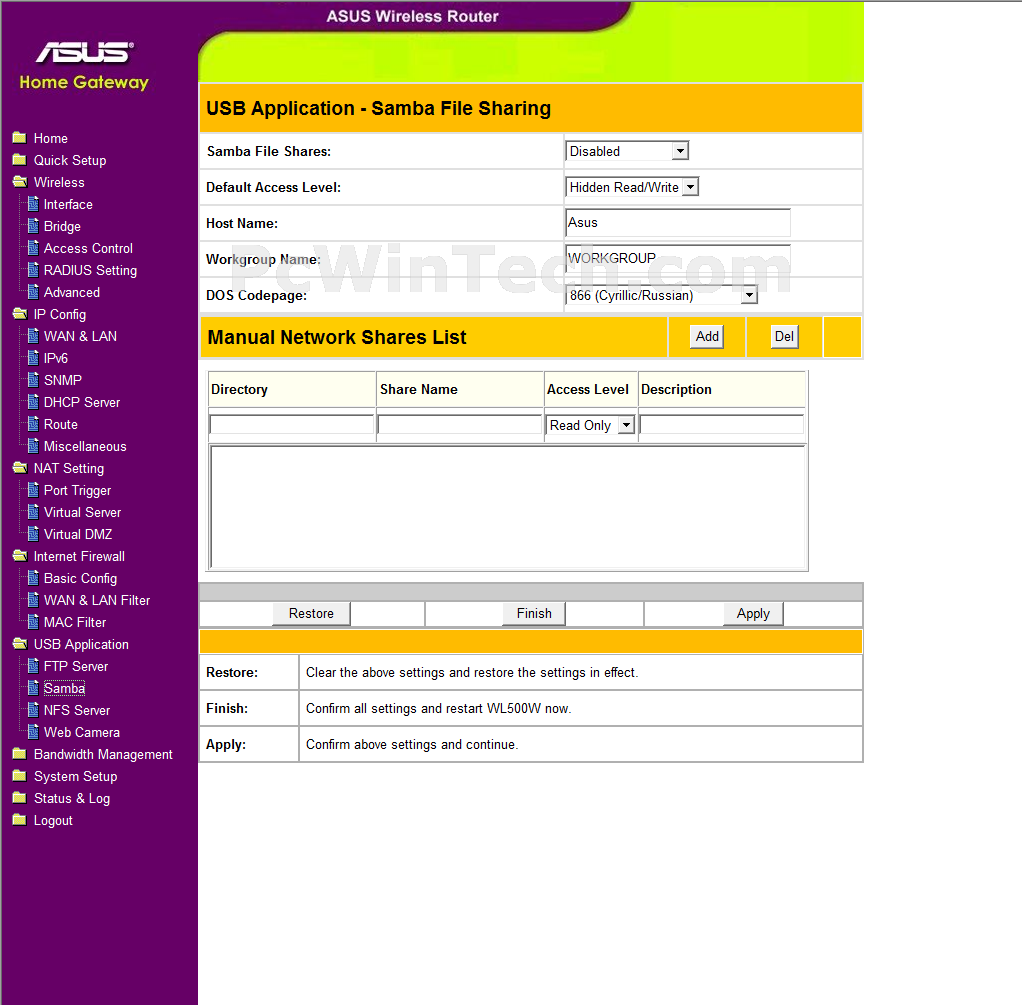Click the Samba page icon
Viewport: 1022px width, 1005px height.
pyautogui.click(x=33, y=688)
